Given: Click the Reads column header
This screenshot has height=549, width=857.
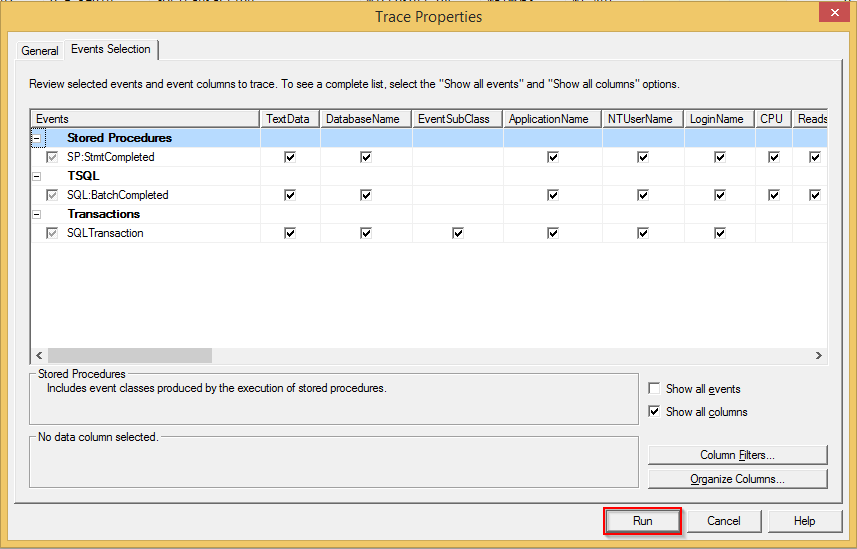Looking at the screenshot, I should point(811,119).
